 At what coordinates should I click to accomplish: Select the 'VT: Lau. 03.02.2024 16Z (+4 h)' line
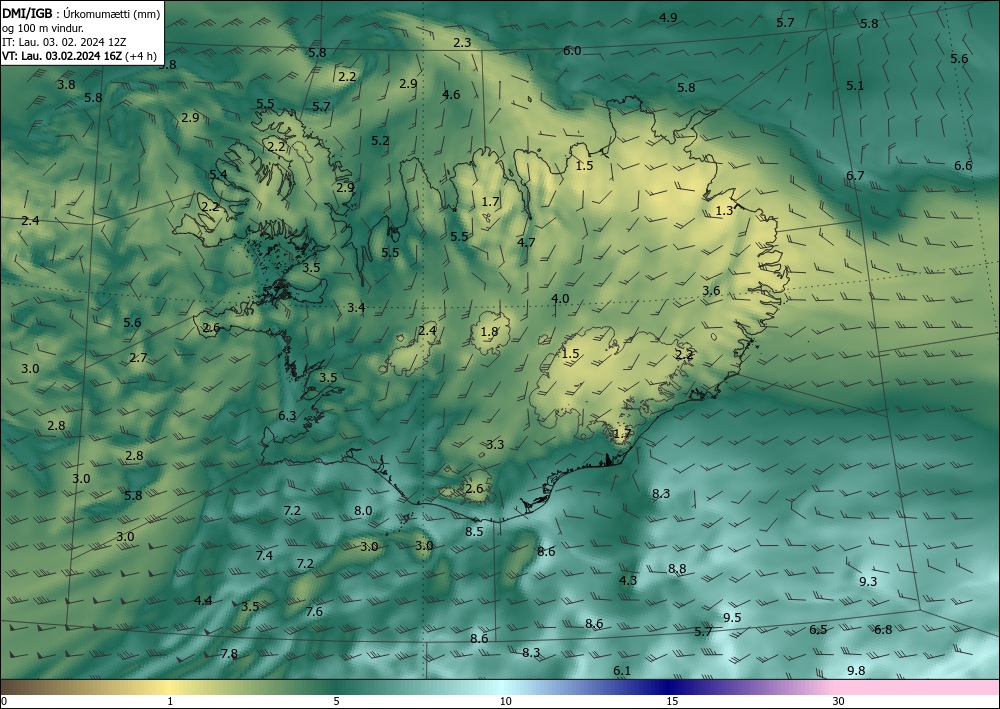79,56
